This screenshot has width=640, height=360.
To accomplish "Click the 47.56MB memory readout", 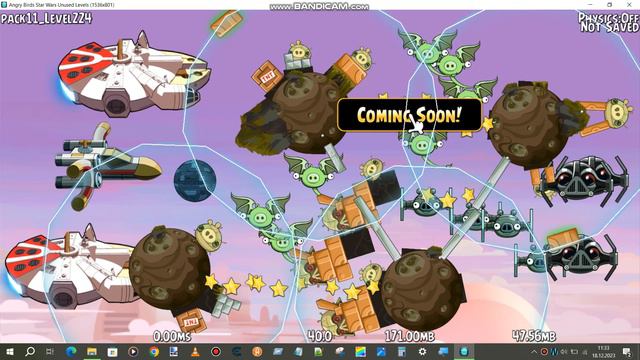I will [534, 336].
